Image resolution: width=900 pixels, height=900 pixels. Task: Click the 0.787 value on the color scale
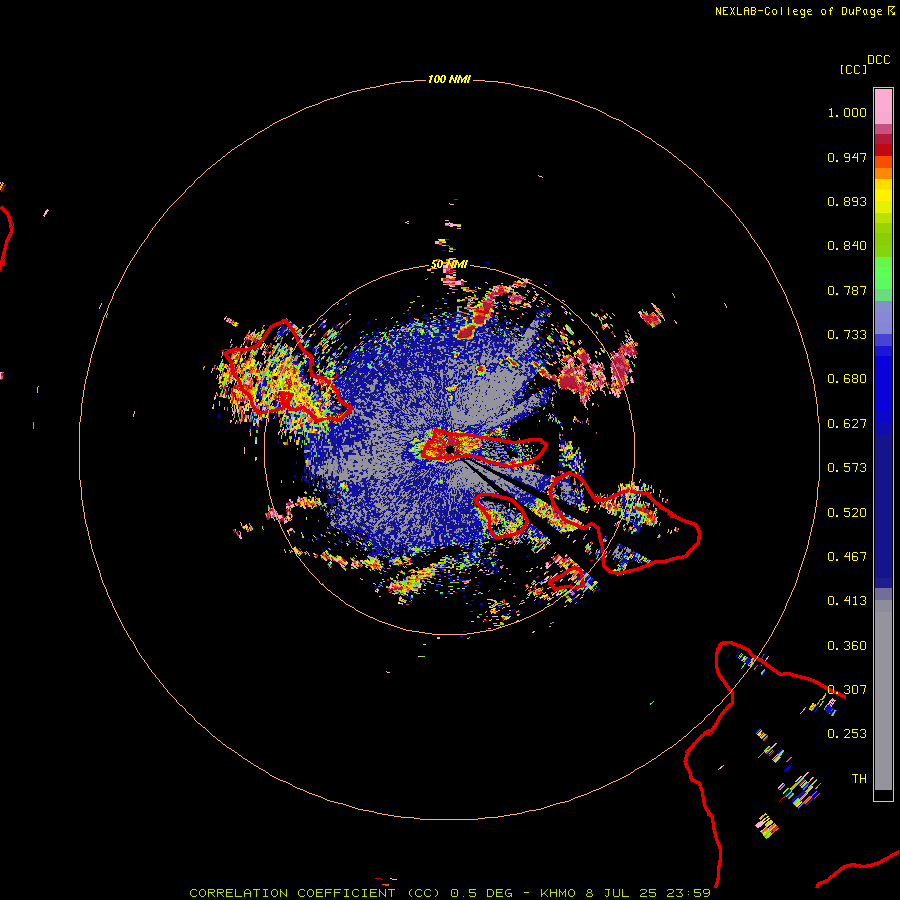(847, 290)
